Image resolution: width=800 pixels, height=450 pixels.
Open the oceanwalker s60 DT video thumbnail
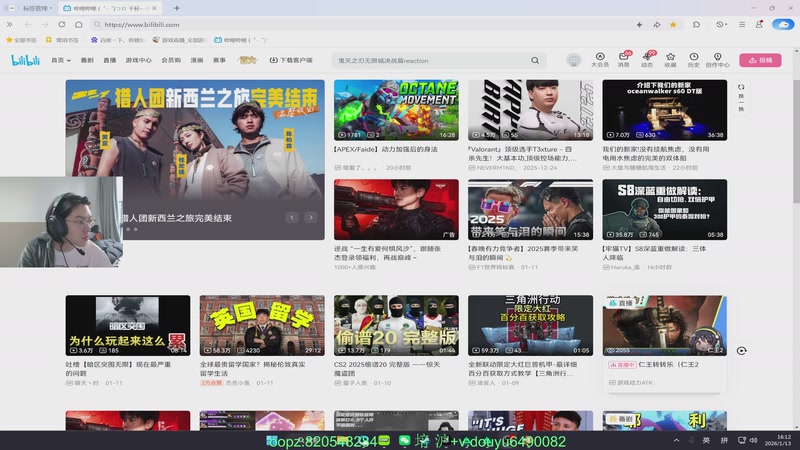coord(665,110)
